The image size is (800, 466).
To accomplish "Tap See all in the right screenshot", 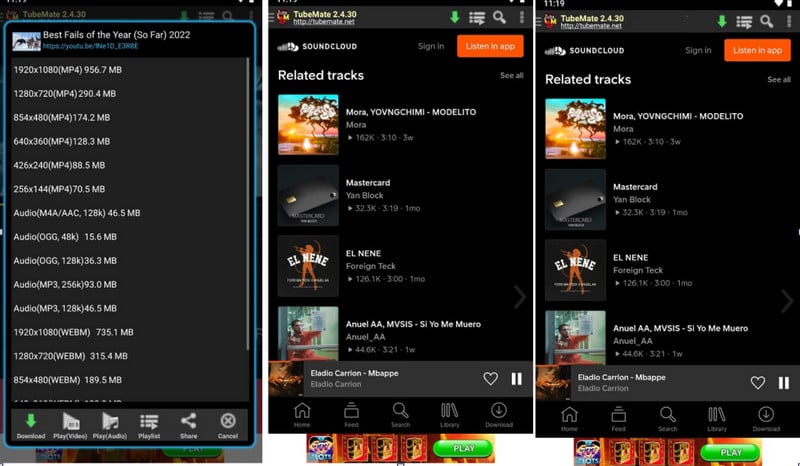I will click(x=779, y=80).
